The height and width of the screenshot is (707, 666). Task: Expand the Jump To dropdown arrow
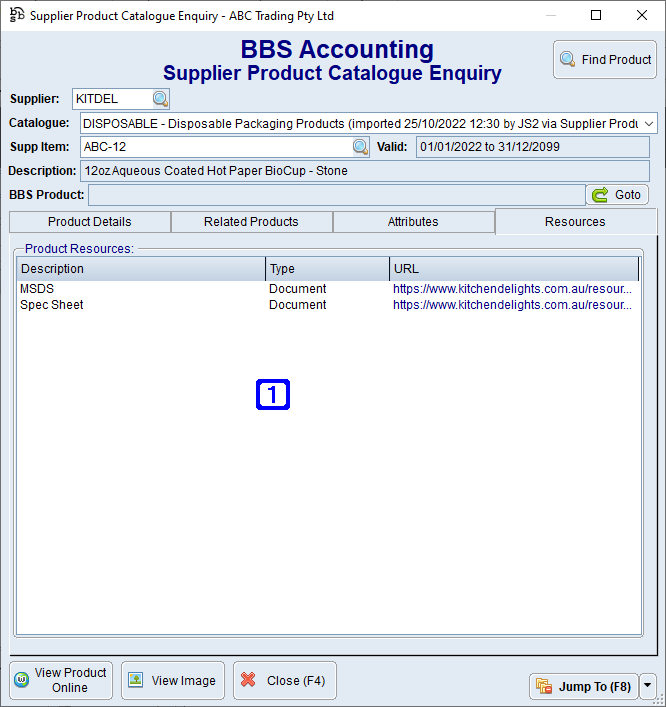pyautogui.click(x=648, y=686)
